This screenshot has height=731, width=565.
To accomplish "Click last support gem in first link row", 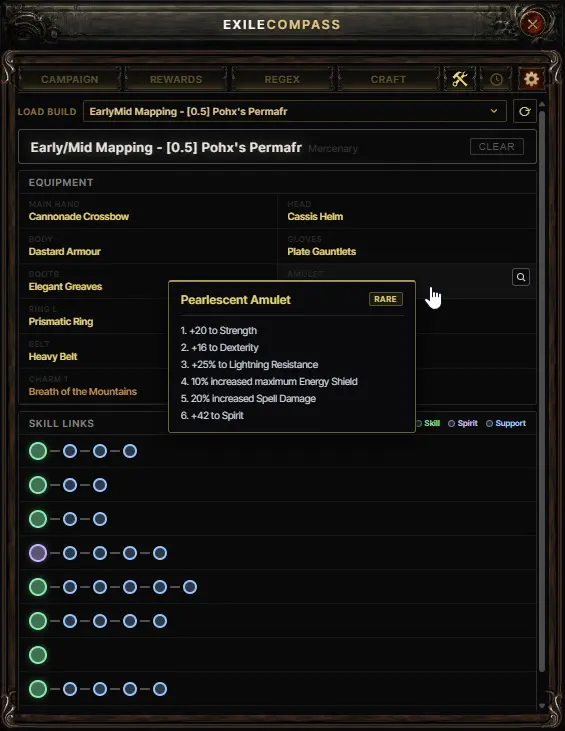I will coord(130,451).
